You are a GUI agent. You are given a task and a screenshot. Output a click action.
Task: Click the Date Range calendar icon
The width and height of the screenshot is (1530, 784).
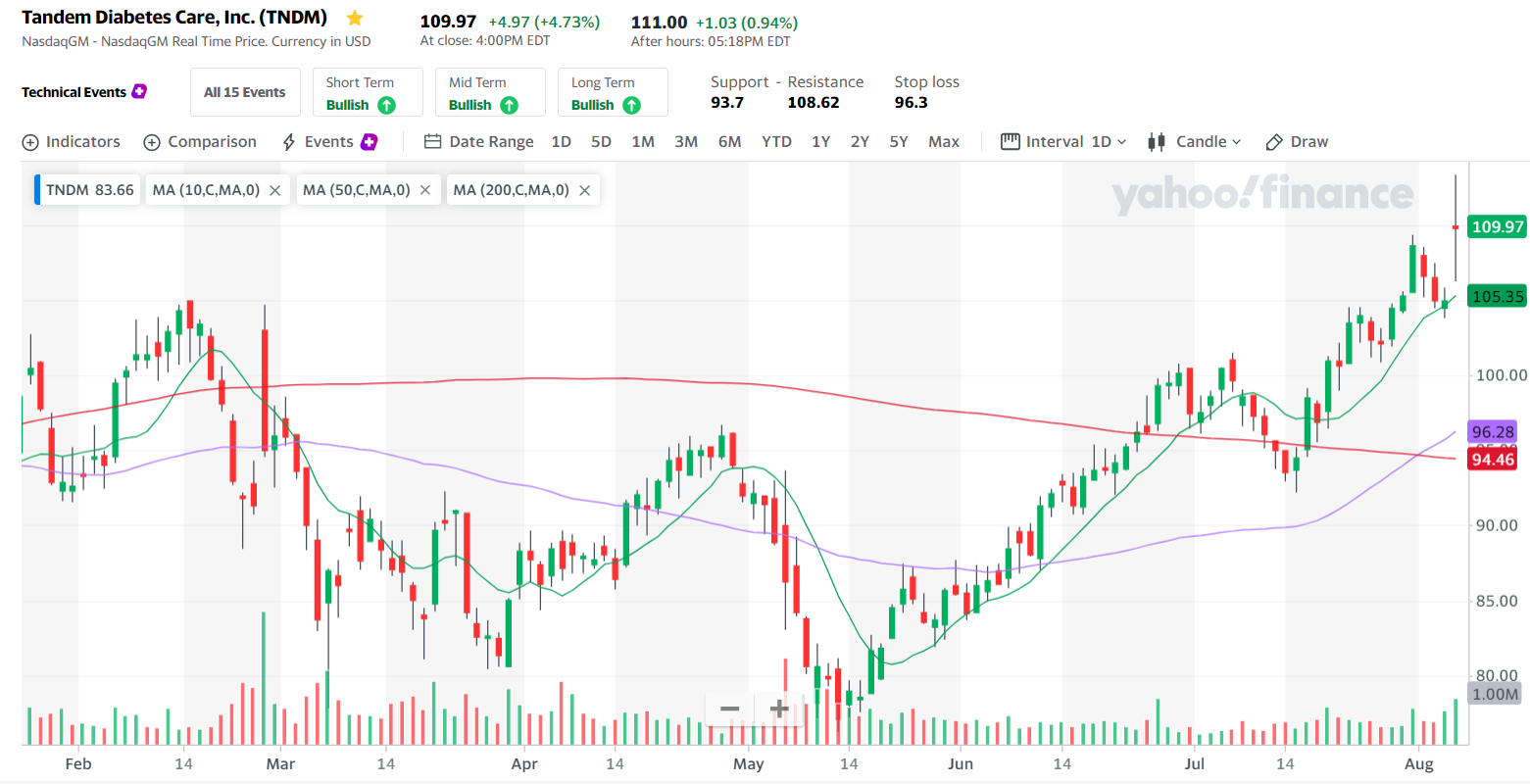click(432, 142)
